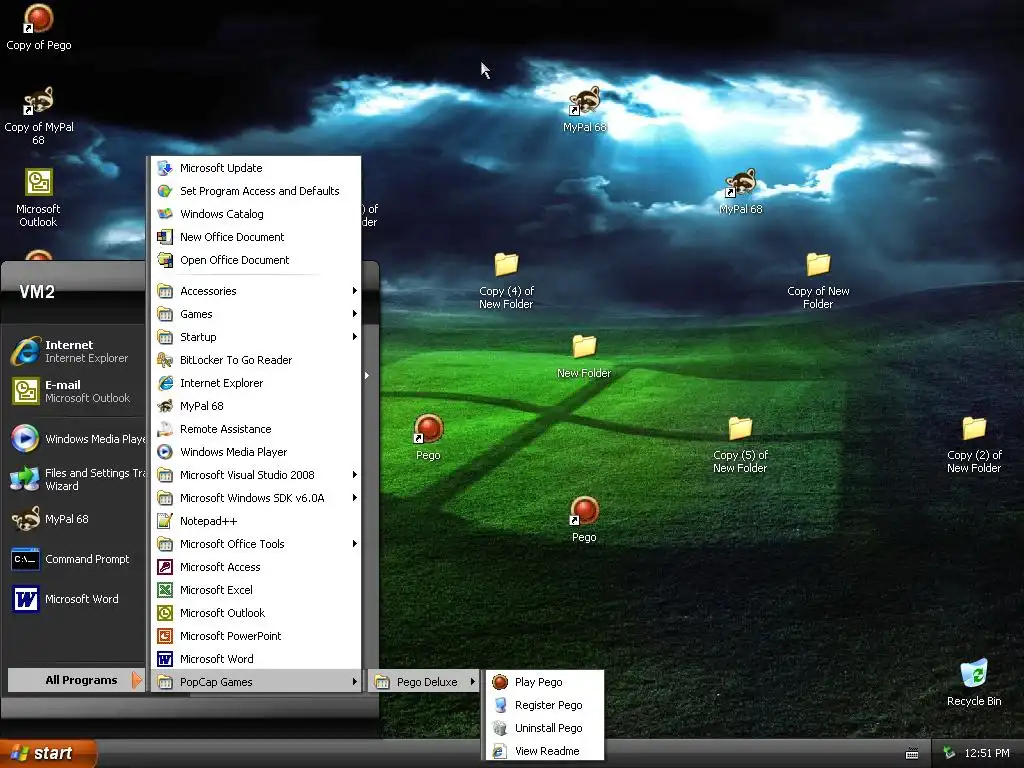Launch MyPal 68 from All Programs list
Screen dimensions: 1024x768
tap(256, 406)
